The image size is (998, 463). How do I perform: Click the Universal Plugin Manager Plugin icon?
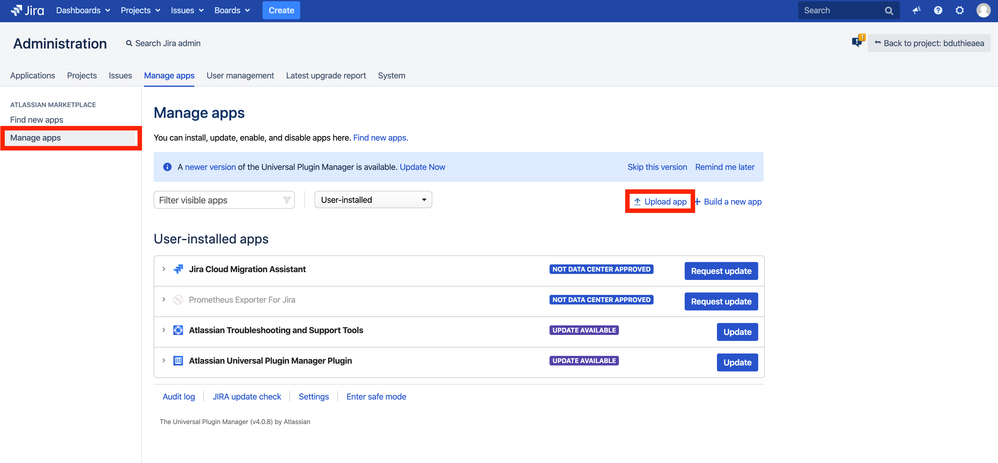point(178,361)
